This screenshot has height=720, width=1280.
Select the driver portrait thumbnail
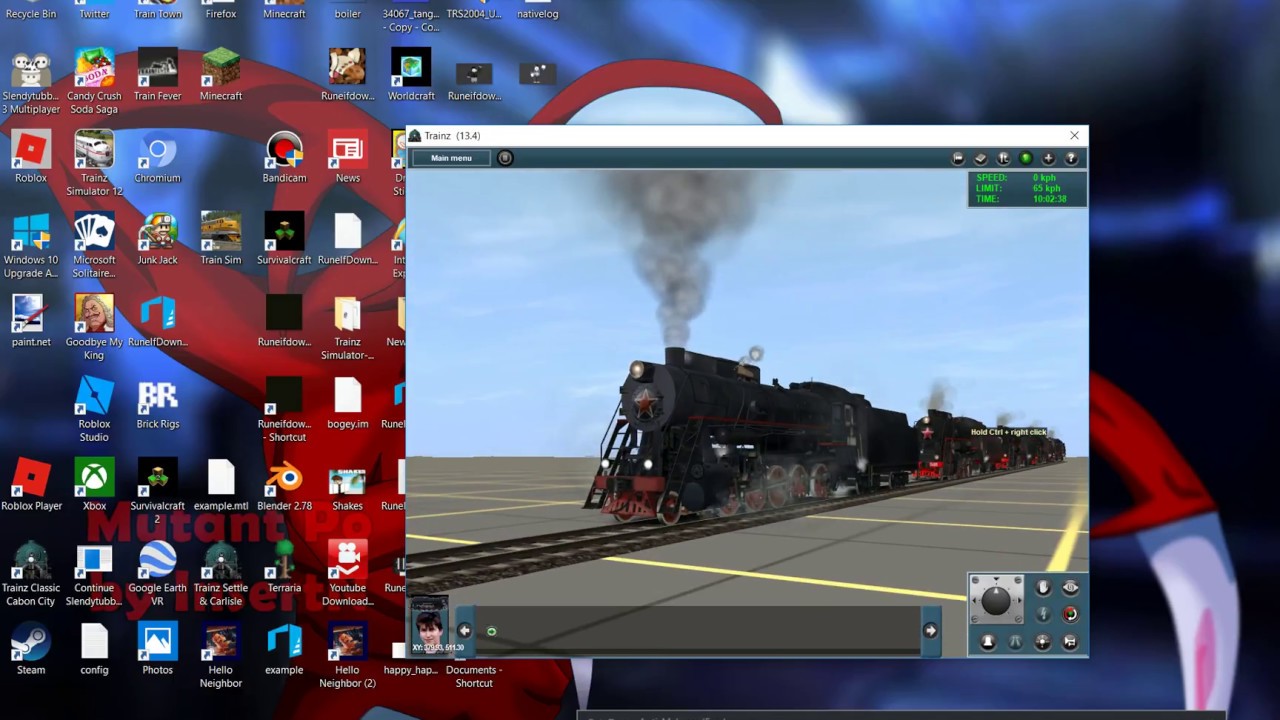click(430, 625)
